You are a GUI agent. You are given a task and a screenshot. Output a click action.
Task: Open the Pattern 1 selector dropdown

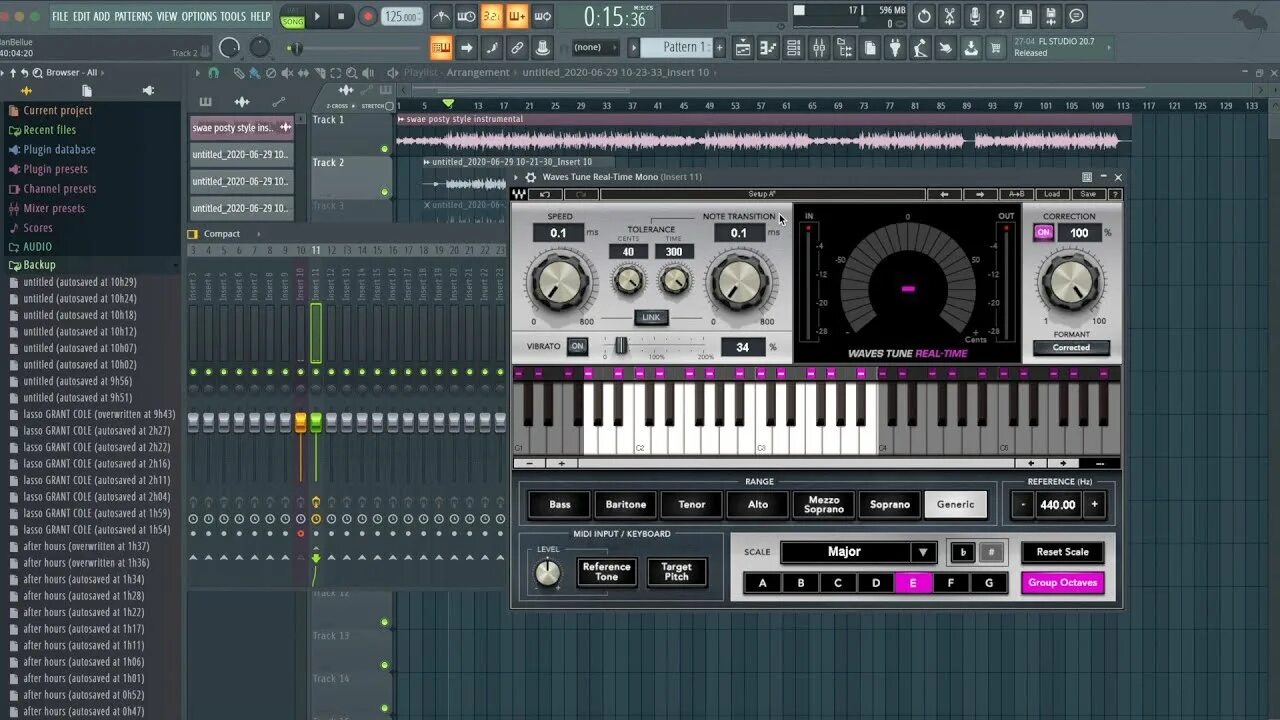click(675, 47)
